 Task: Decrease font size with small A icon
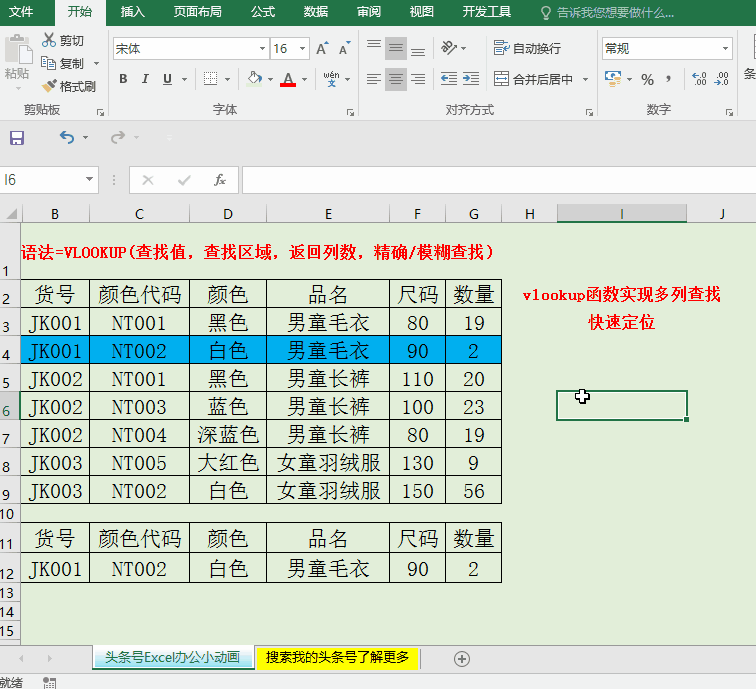344,48
